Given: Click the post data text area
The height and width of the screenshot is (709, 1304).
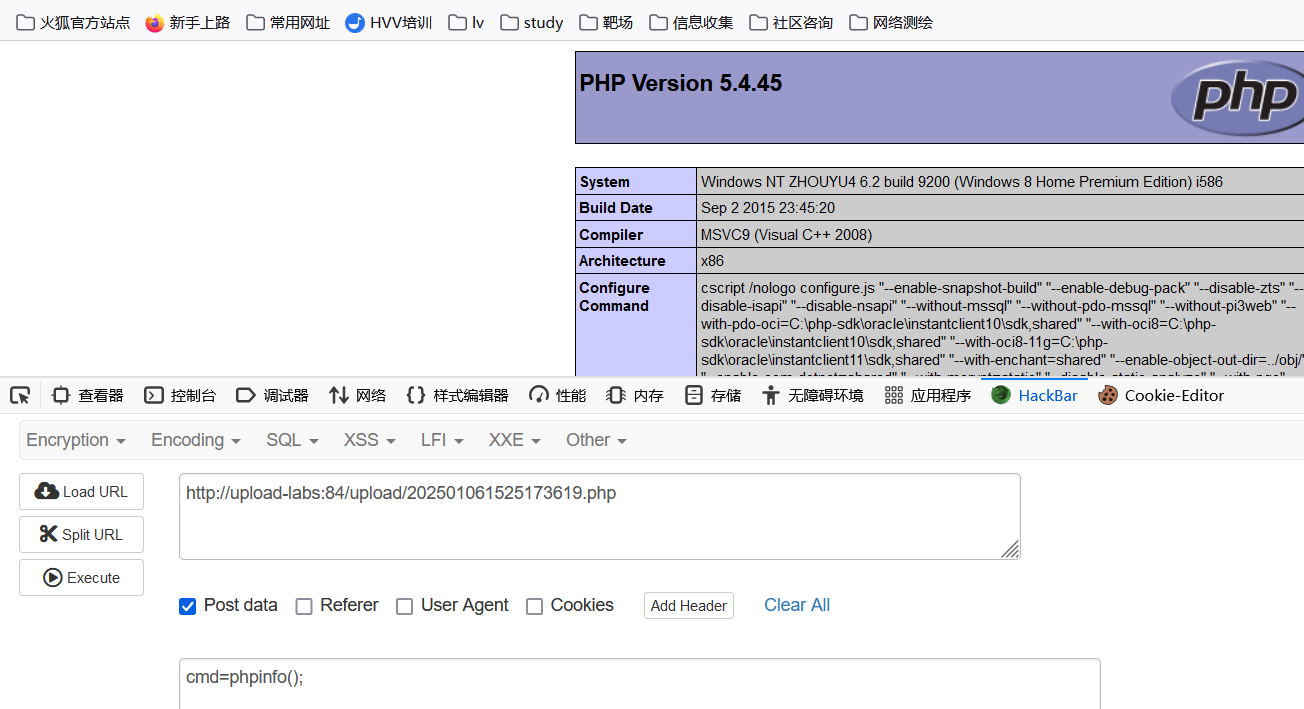Looking at the screenshot, I should tap(640, 684).
